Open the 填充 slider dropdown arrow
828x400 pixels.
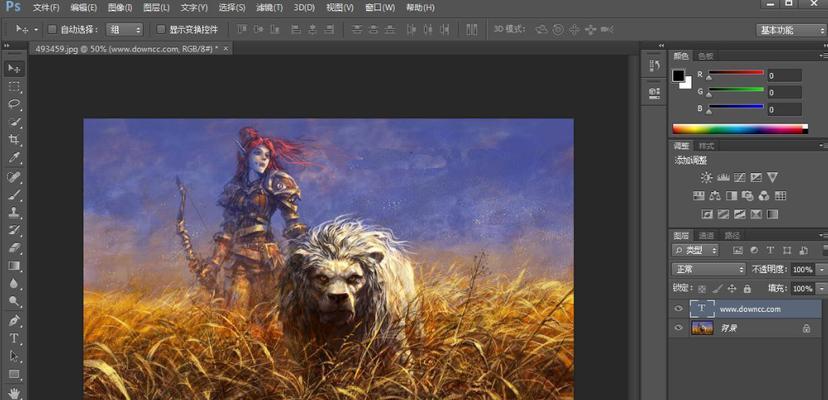[822, 289]
